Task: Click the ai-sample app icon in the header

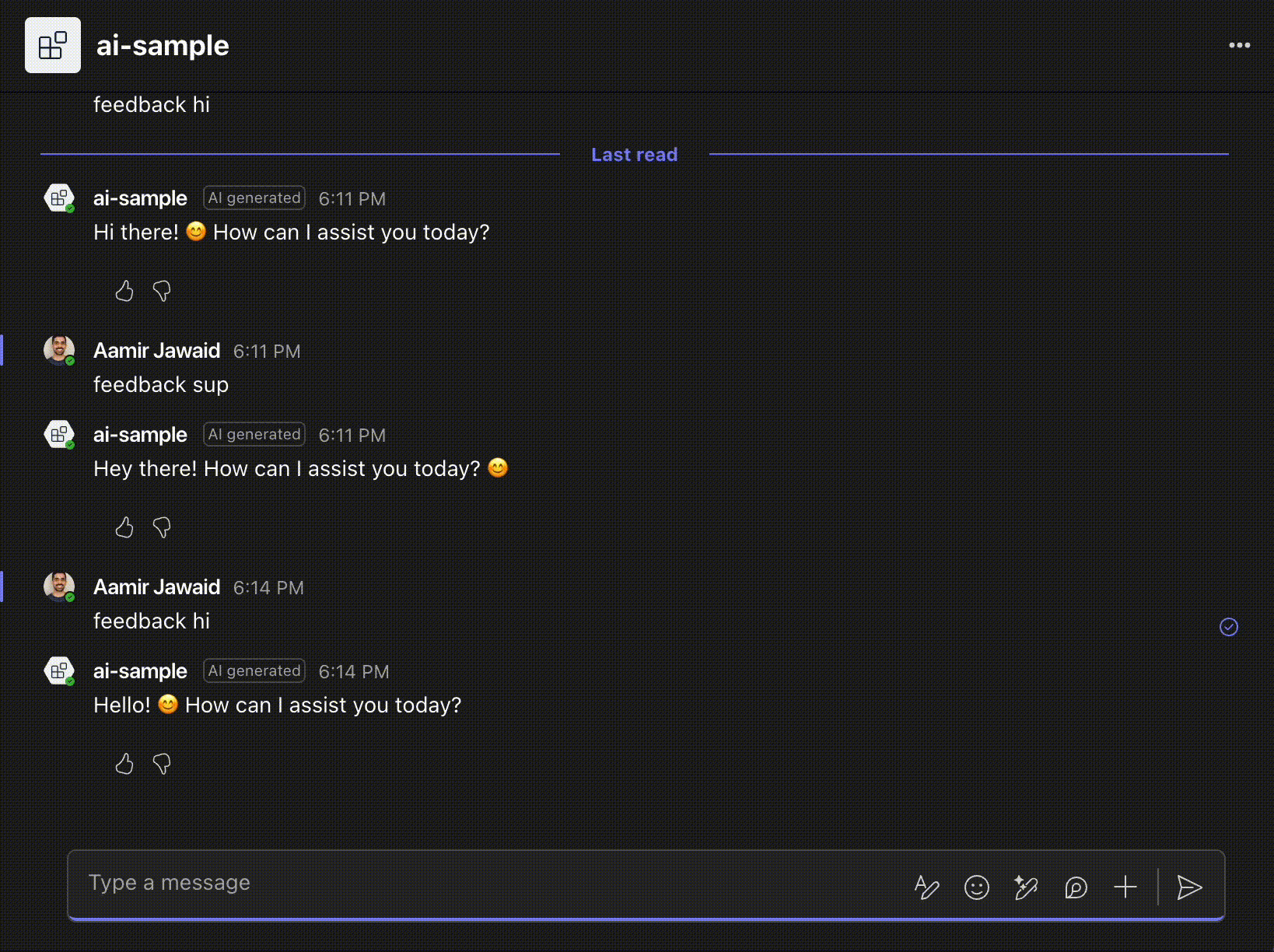Action: coord(52,44)
